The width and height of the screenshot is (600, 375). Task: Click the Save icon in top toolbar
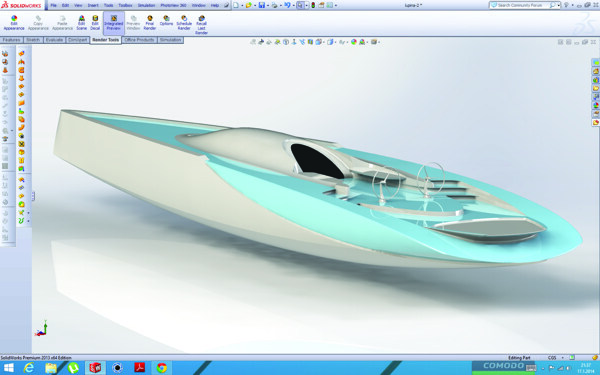click(x=262, y=5)
